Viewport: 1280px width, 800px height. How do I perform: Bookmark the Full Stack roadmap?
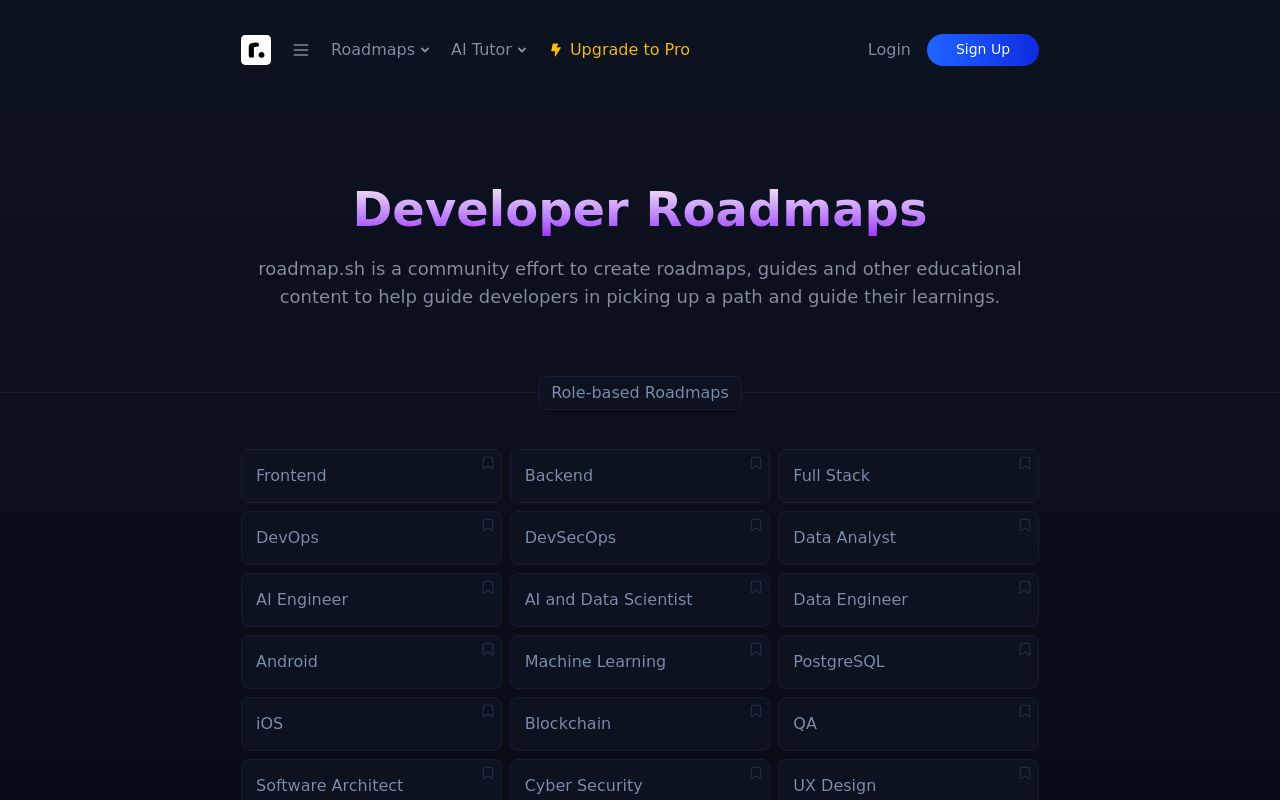point(1025,463)
